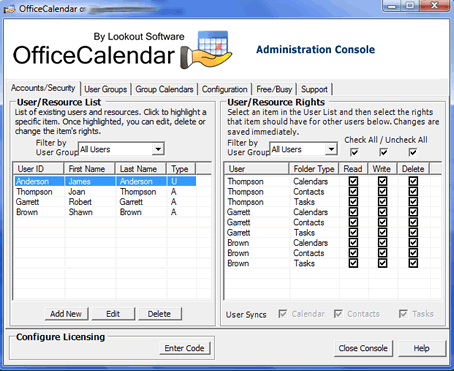This screenshot has height=371, width=454.
Task: Toggle Check All for Delete column
Action: pos(413,152)
